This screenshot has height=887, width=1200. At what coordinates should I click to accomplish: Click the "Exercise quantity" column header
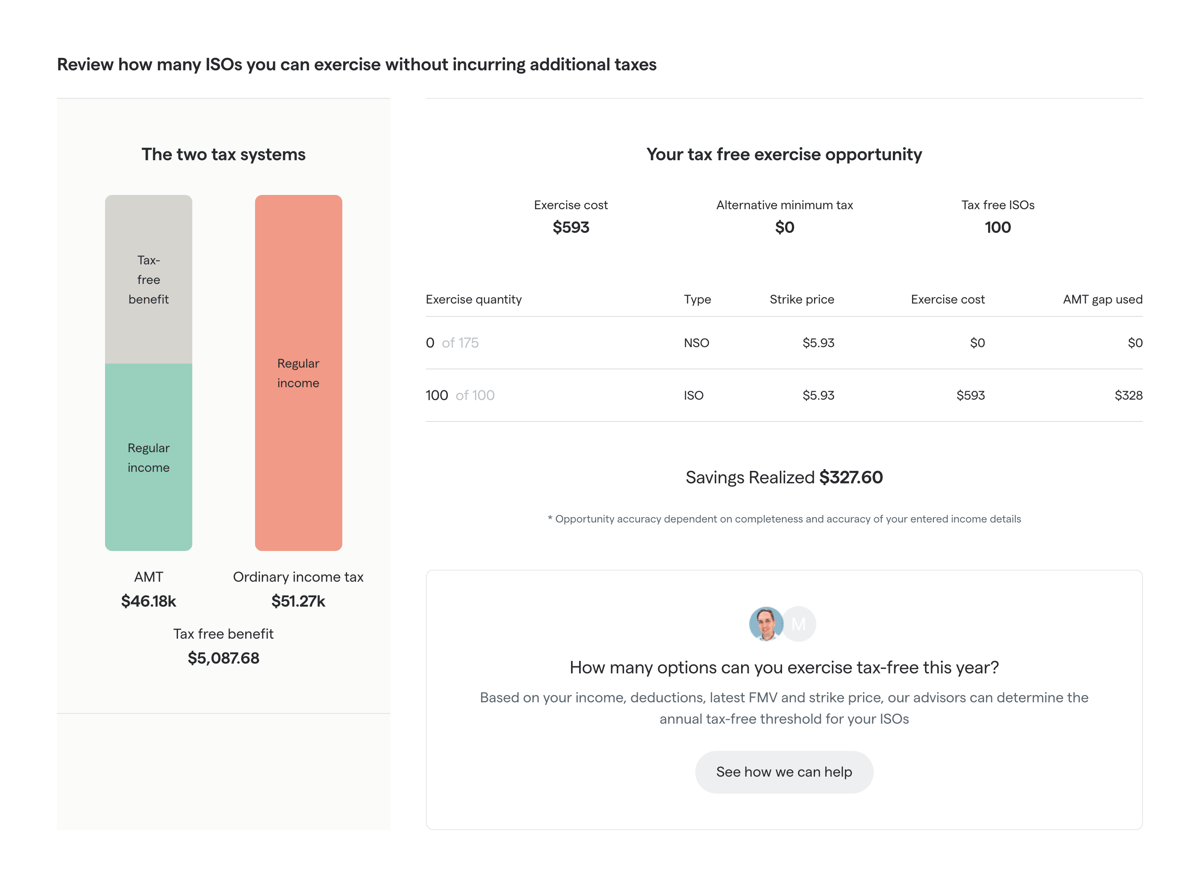tap(473, 298)
